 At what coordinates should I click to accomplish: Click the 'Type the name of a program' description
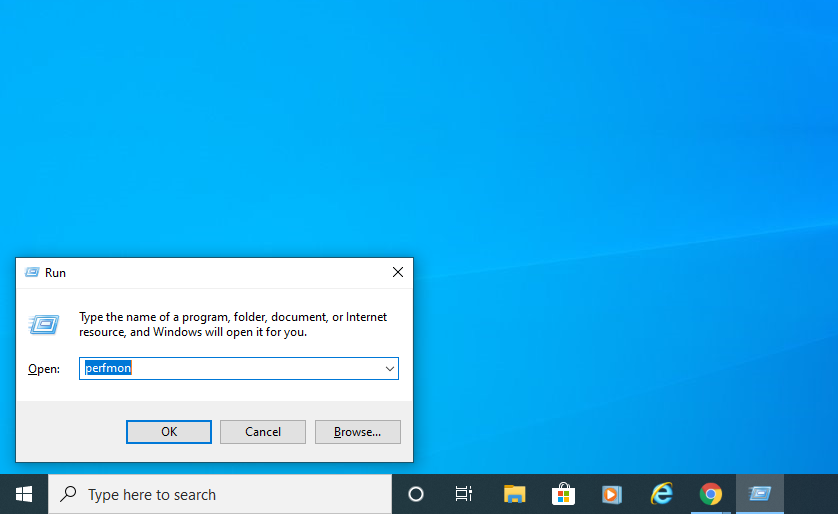click(x=233, y=324)
